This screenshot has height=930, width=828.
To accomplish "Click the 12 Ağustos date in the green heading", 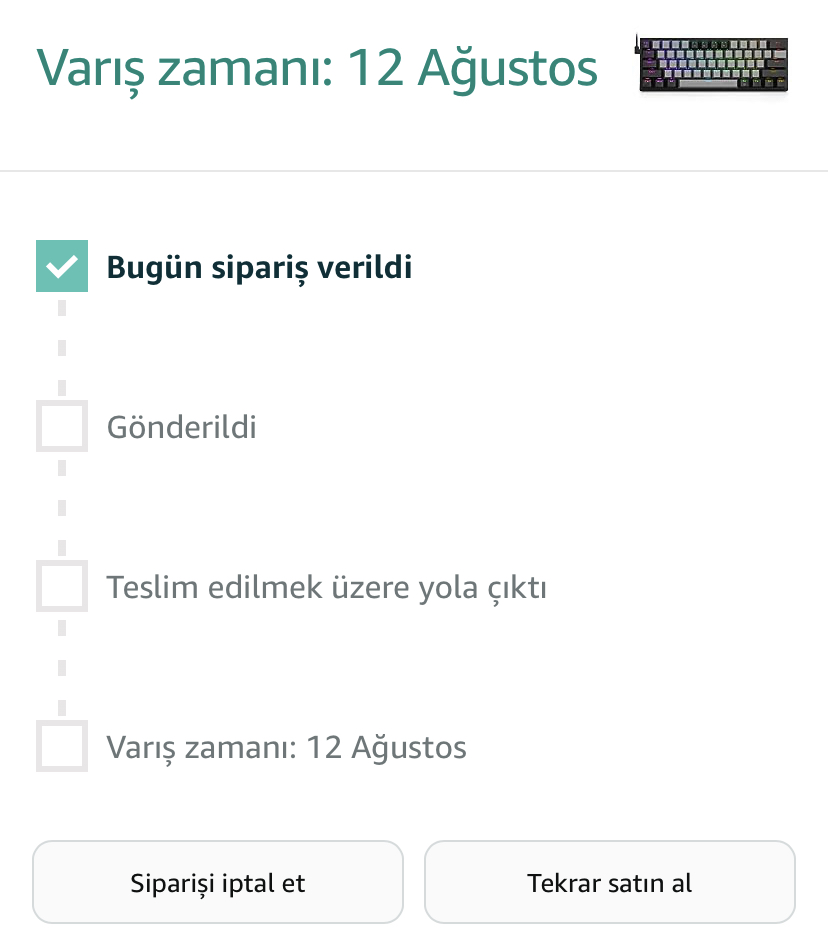I will tap(472, 68).
